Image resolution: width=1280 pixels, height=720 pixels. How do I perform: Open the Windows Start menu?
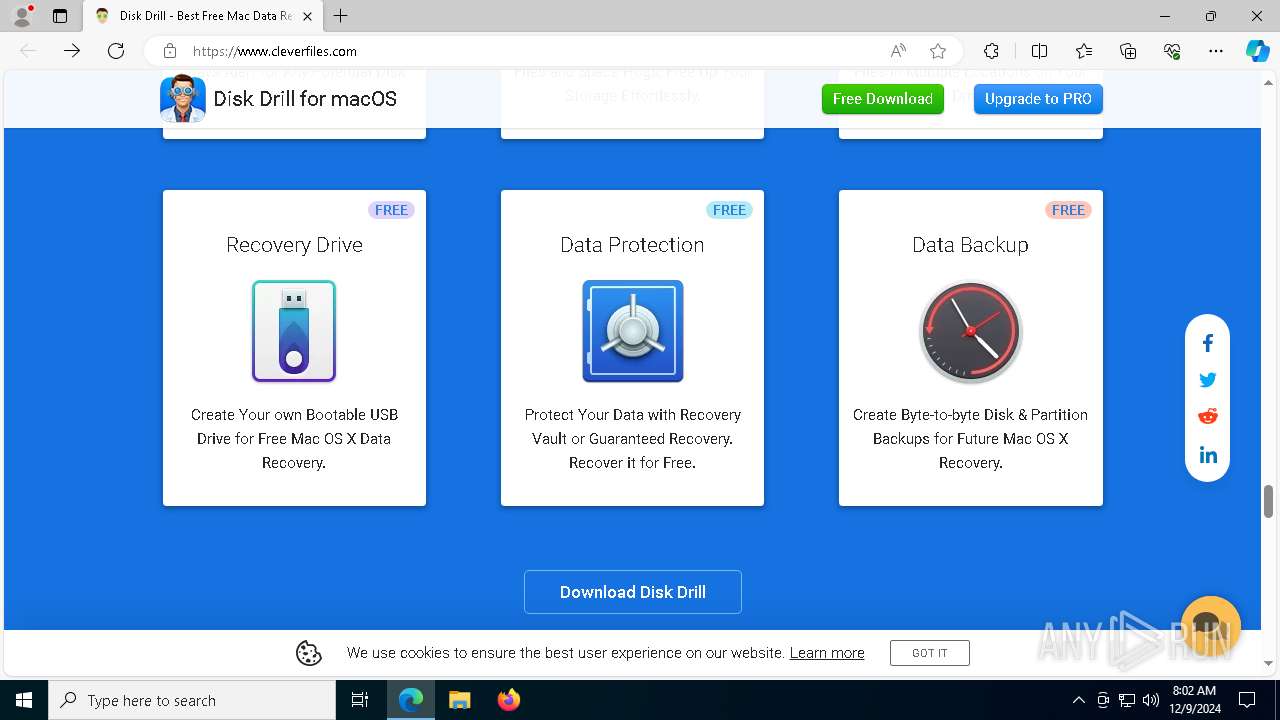(x=24, y=700)
